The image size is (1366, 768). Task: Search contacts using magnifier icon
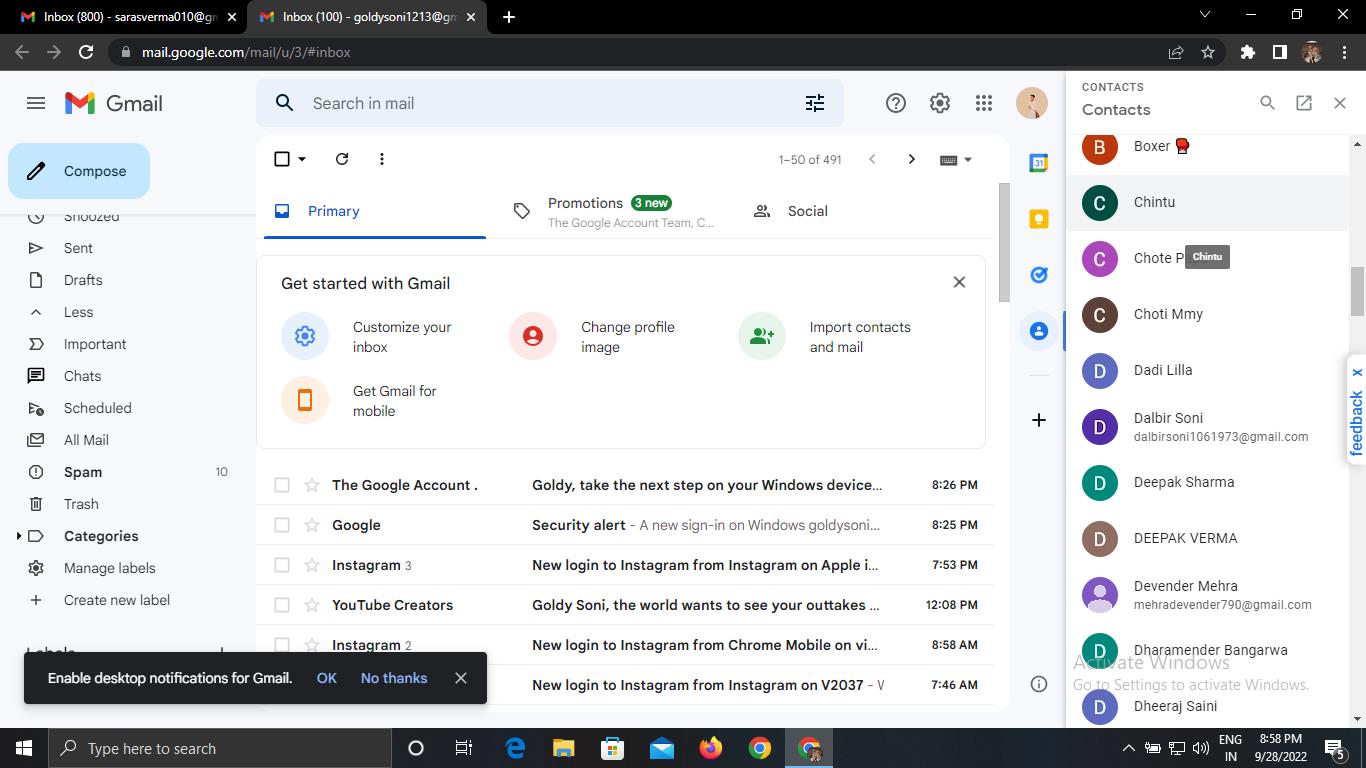point(1267,102)
